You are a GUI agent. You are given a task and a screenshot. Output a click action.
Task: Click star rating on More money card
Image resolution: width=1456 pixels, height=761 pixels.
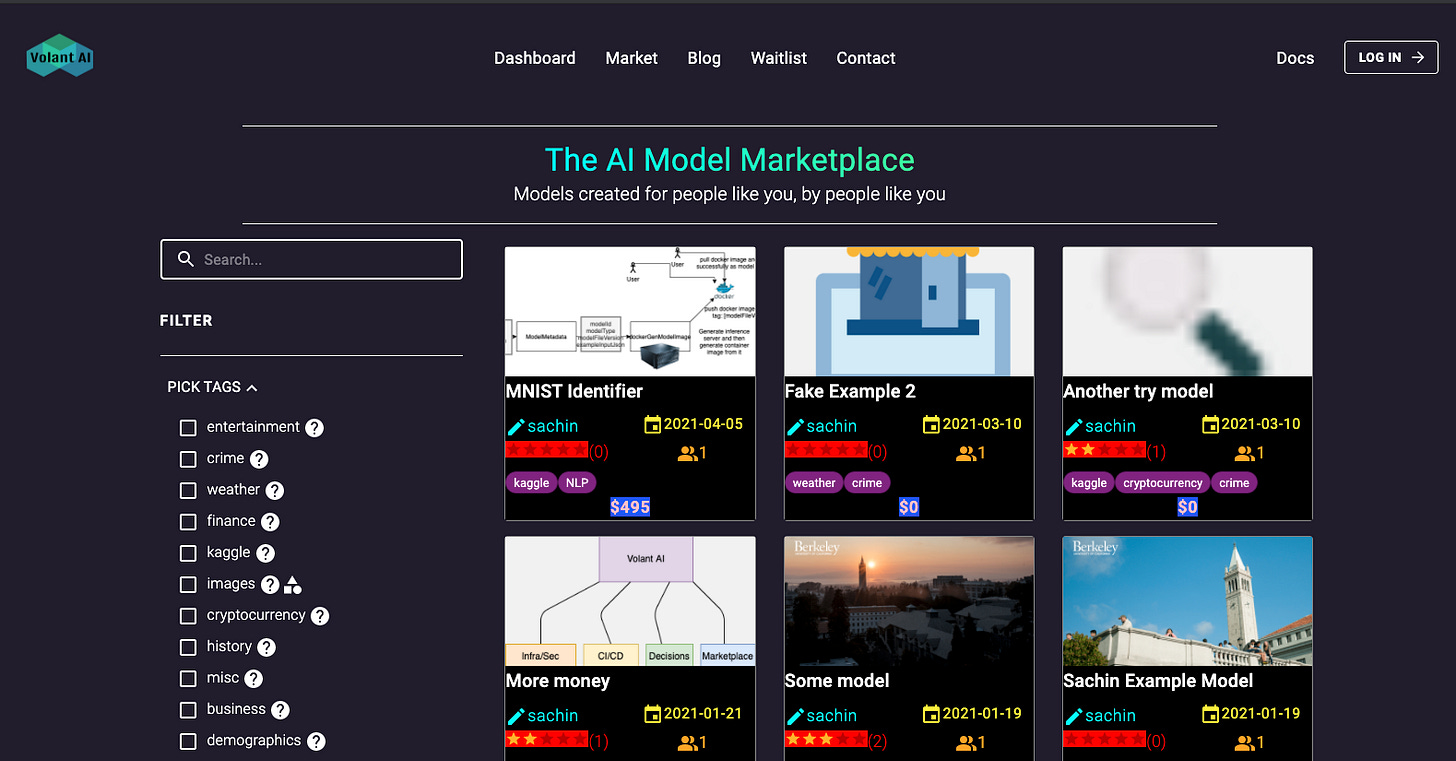547,740
